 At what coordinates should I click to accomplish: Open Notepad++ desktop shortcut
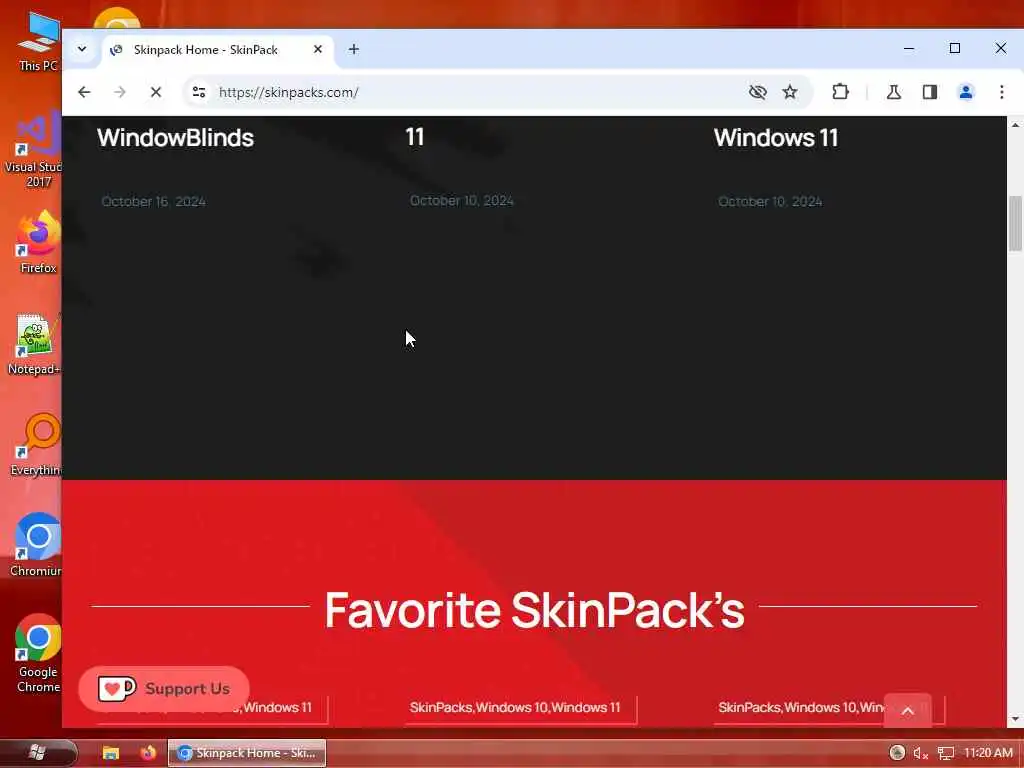(x=34, y=344)
